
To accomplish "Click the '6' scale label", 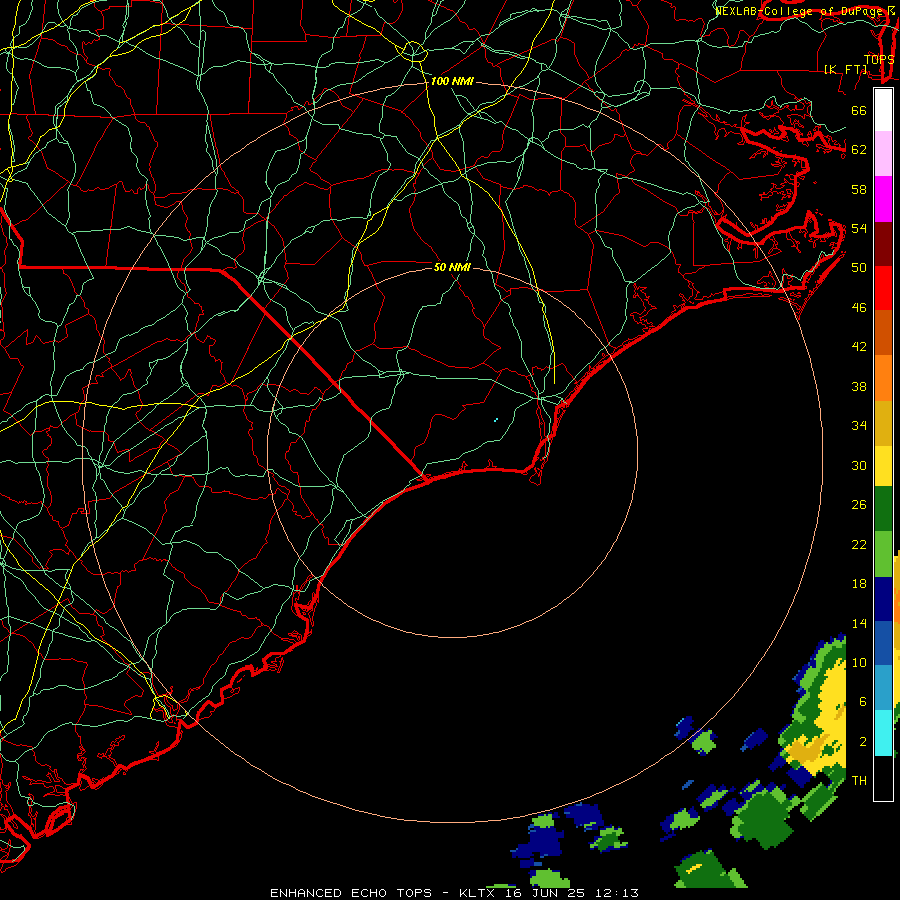I will pyautogui.click(x=863, y=701).
